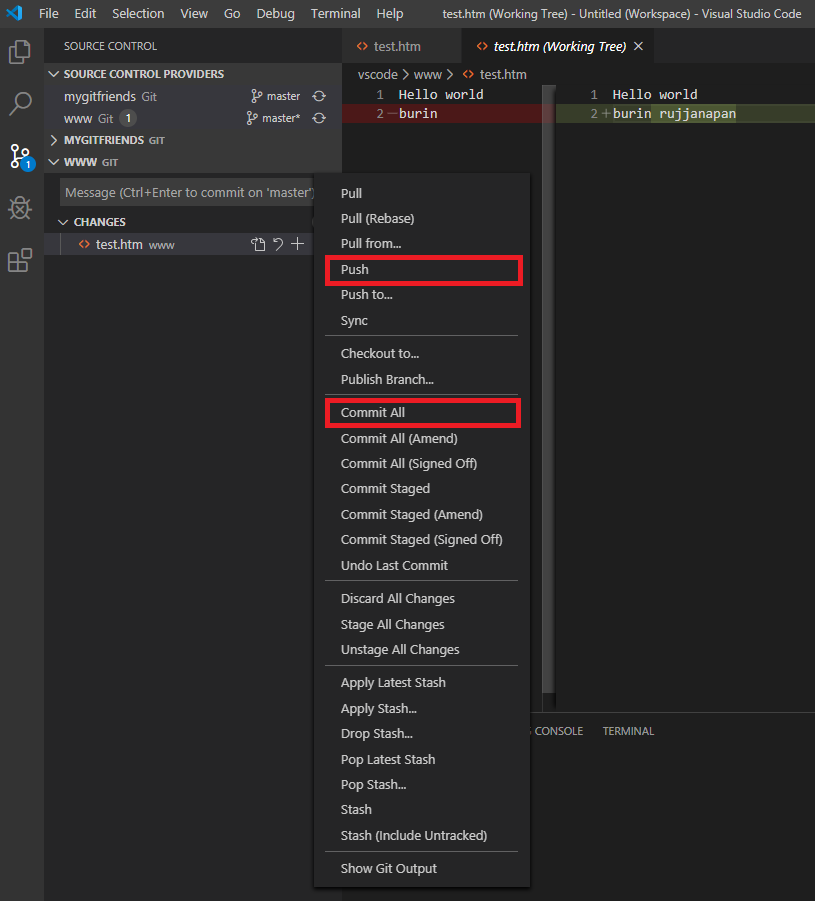Switch to the test.htm editor tab
Viewport: 815px width, 901px height.
click(397, 46)
